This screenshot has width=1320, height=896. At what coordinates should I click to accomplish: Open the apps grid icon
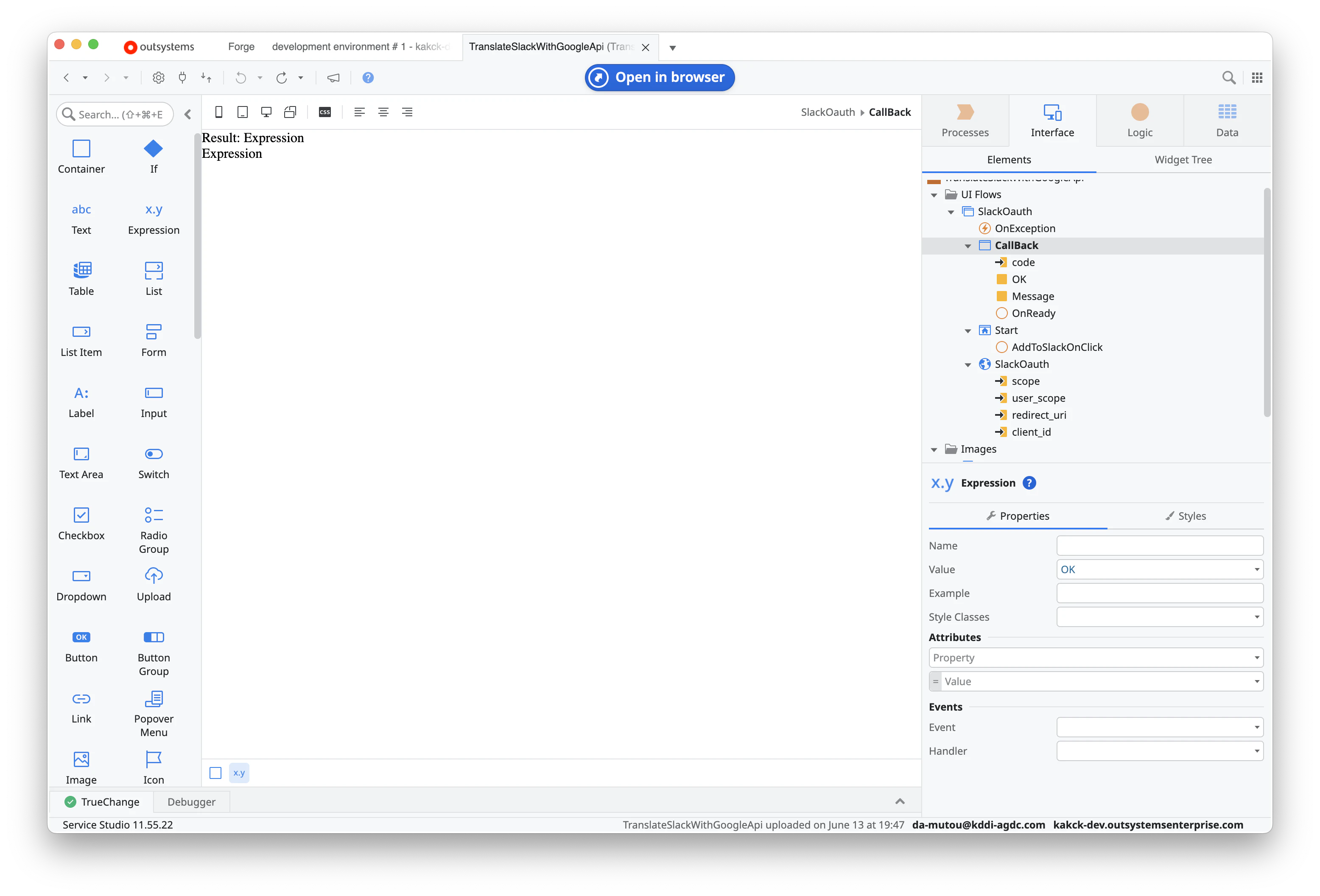pos(1257,77)
